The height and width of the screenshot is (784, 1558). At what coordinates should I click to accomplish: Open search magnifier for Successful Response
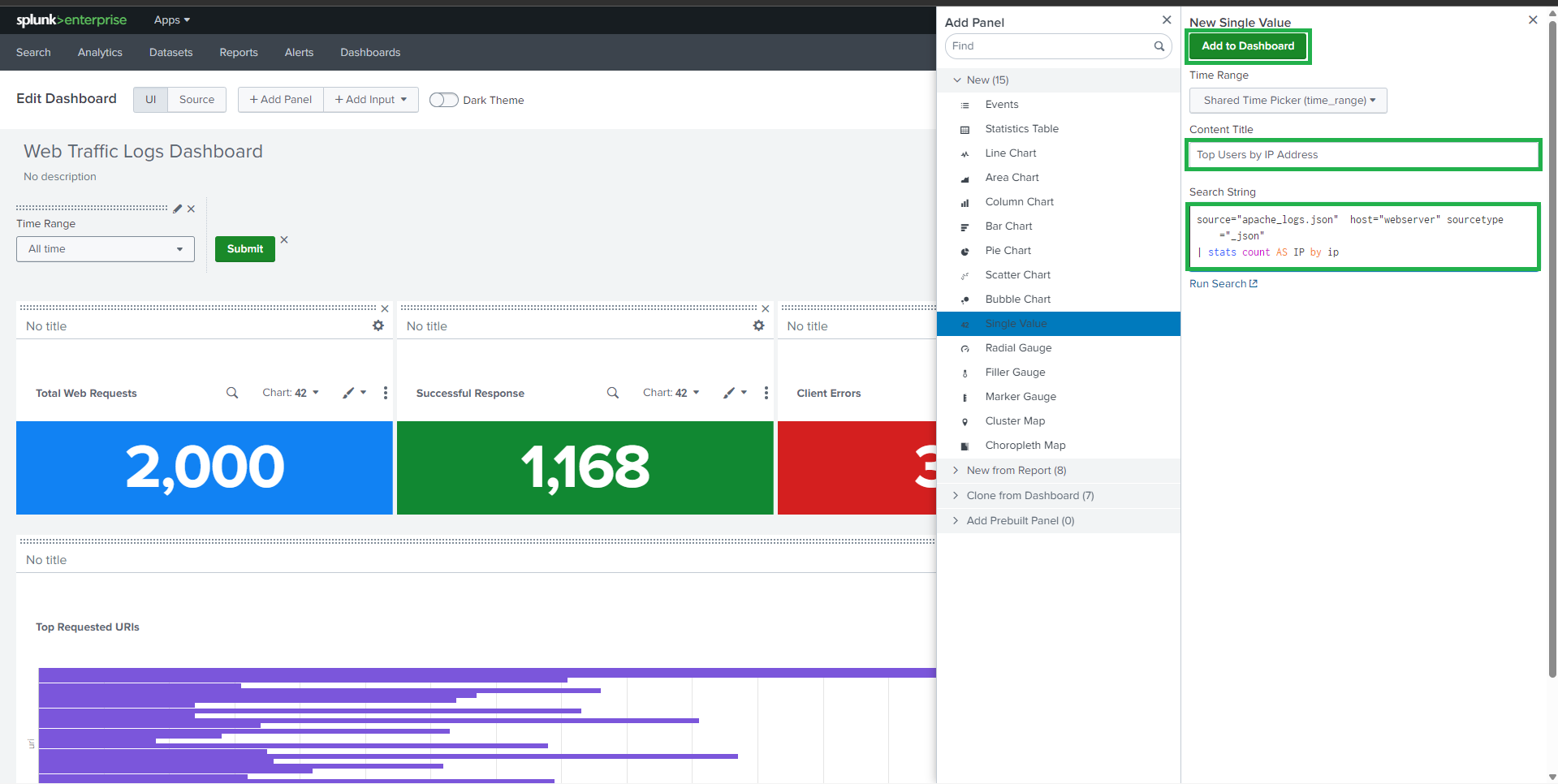point(613,393)
